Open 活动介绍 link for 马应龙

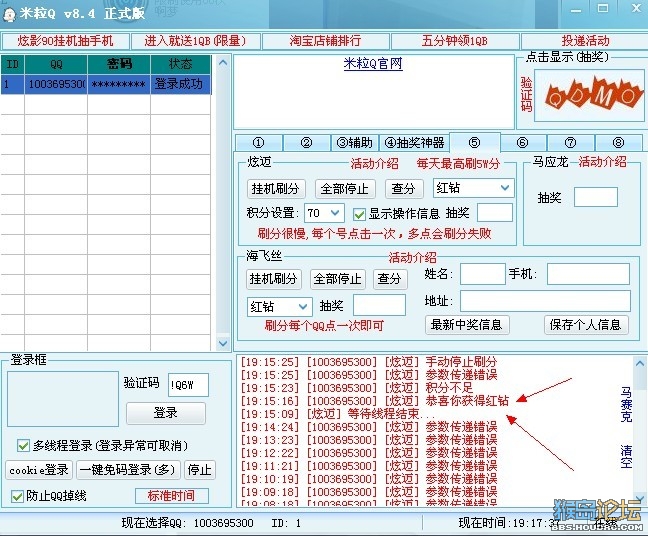(x=602, y=162)
